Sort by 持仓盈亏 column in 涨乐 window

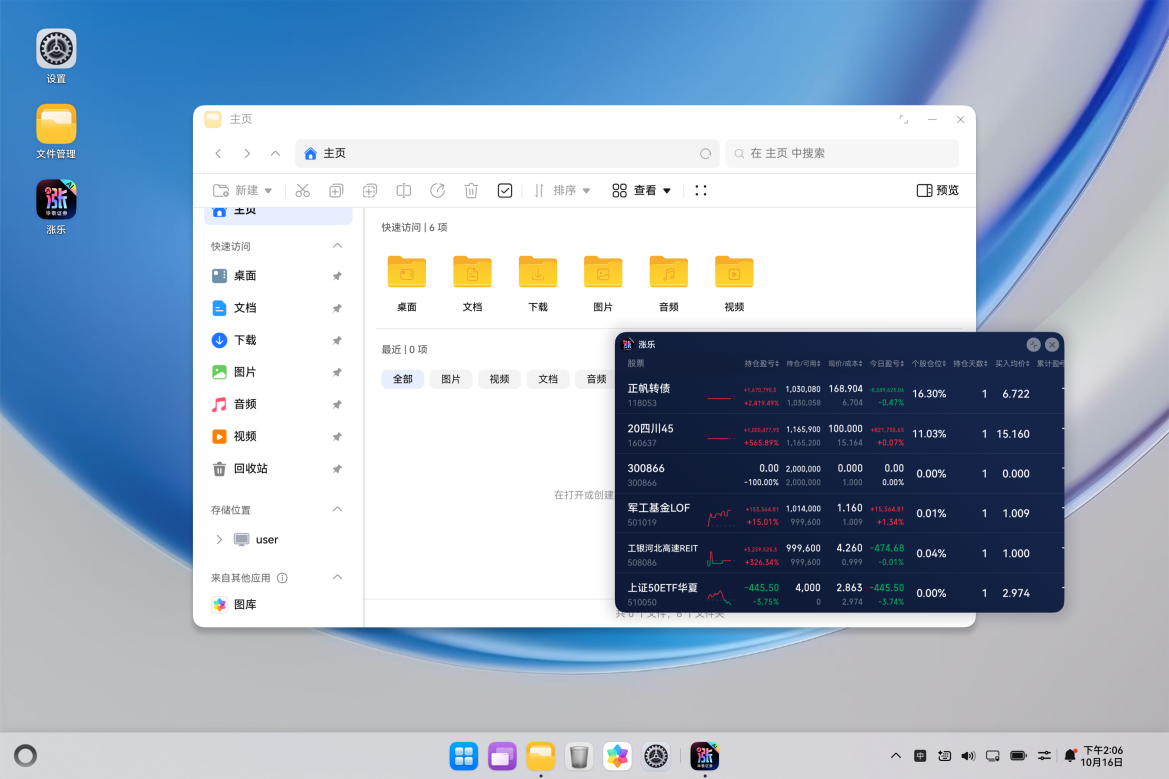tap(761, 364)
